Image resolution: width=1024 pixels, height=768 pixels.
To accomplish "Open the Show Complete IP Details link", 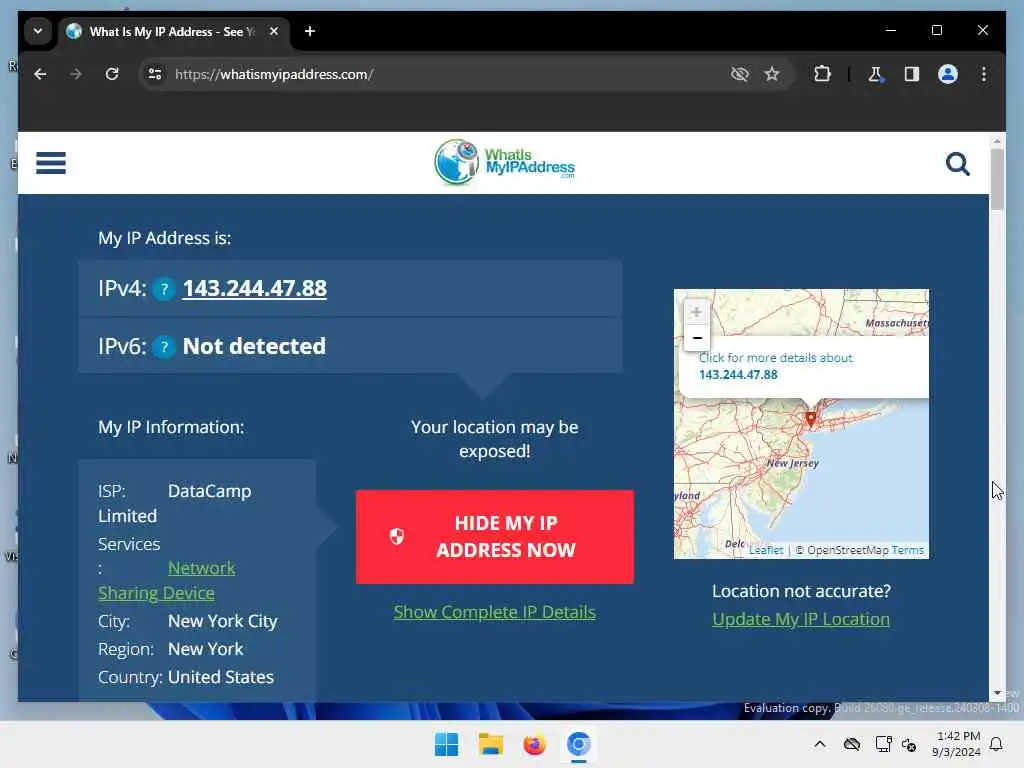I will coord(494,612).
